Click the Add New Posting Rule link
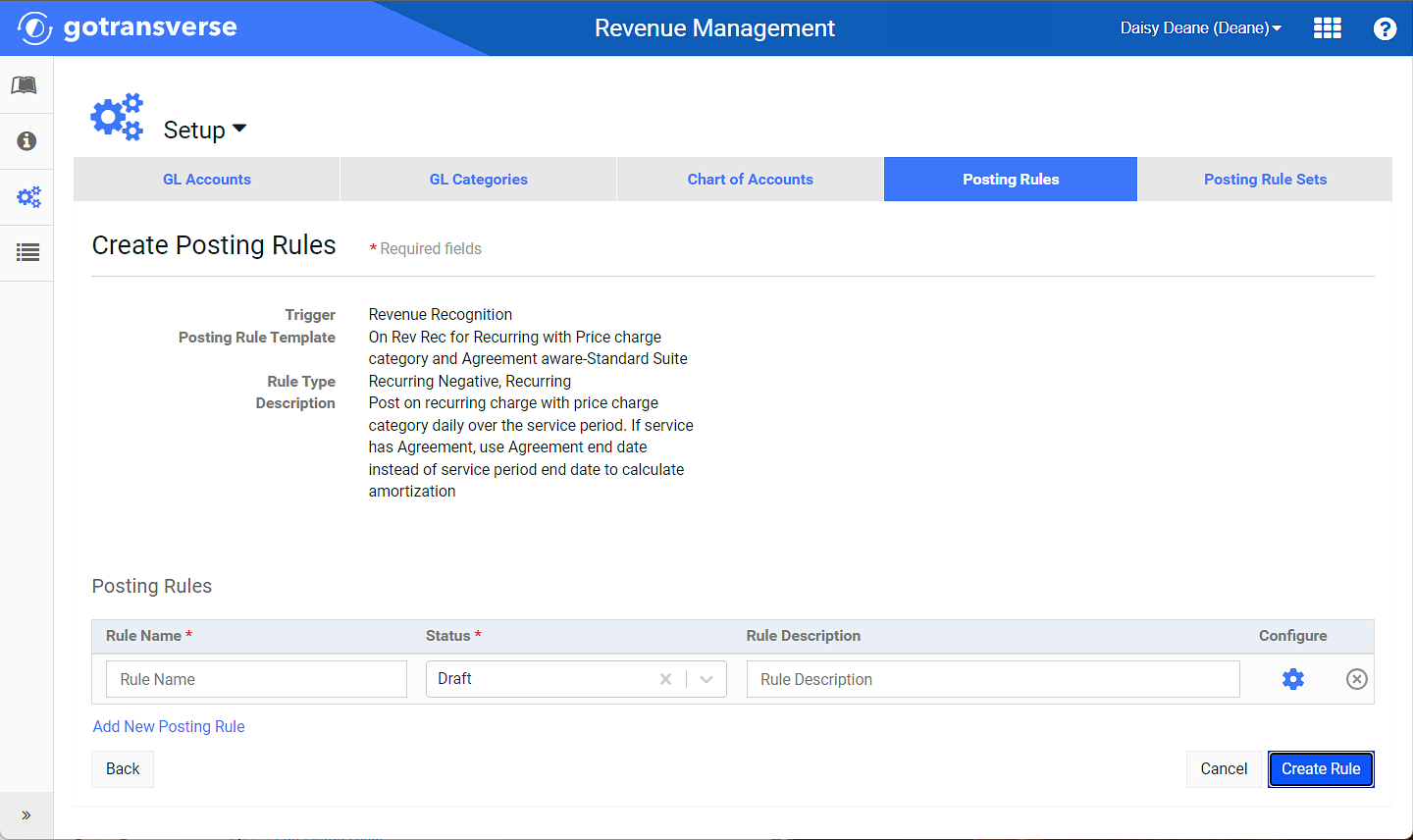The height and width of the screenshot is (840, 1413). point(169,726)
